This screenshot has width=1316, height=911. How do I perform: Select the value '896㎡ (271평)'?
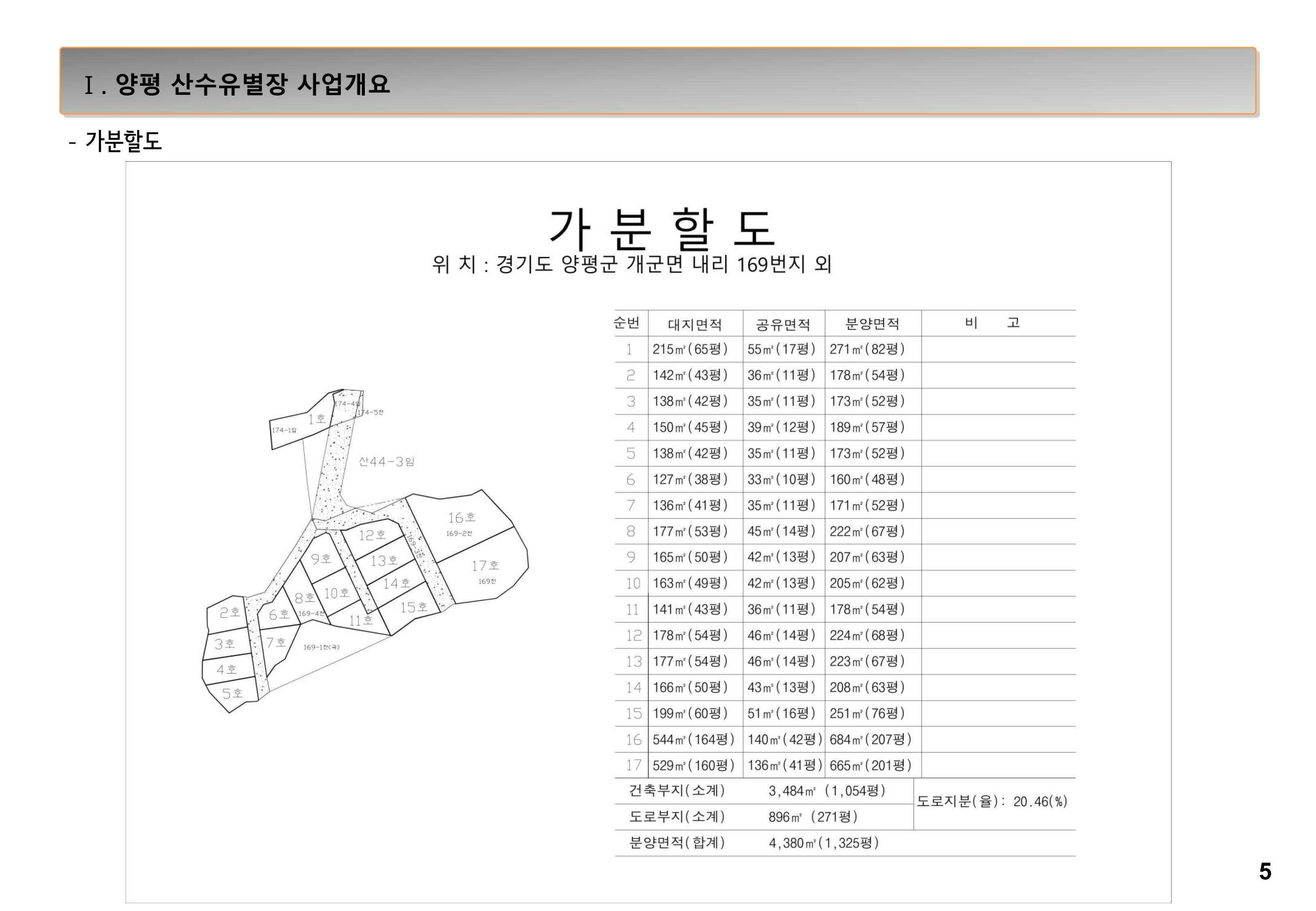pos(813,817)
